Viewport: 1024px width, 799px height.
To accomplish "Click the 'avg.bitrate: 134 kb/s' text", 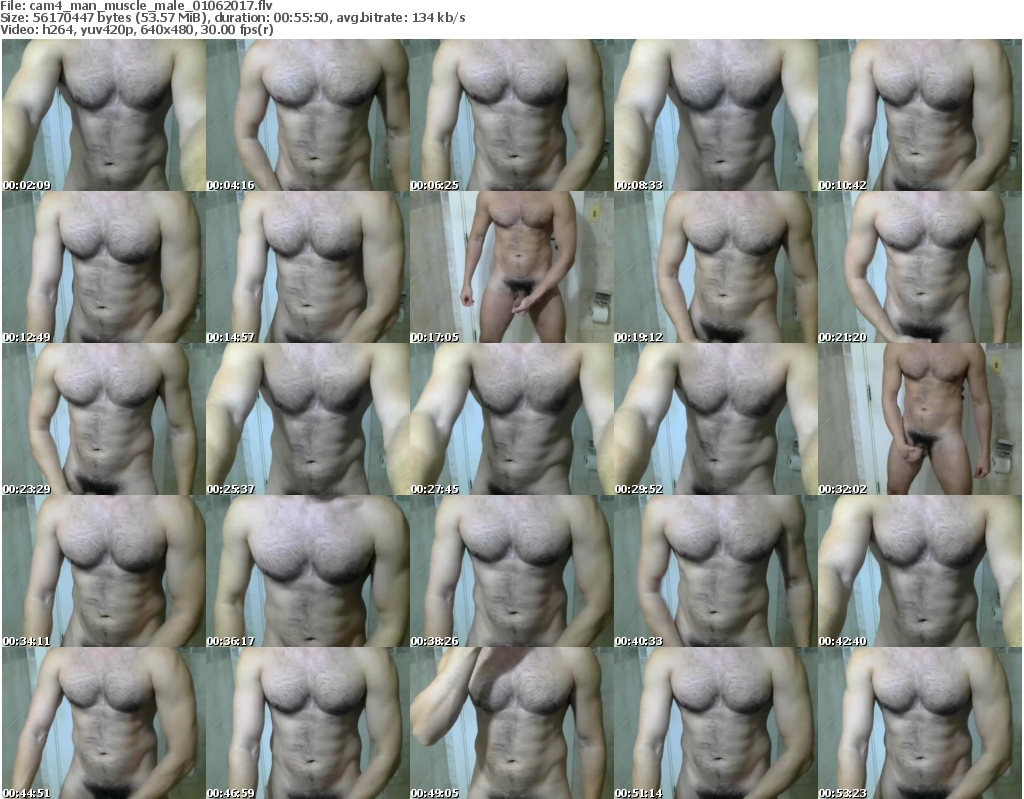I will (x=401, y=18).
